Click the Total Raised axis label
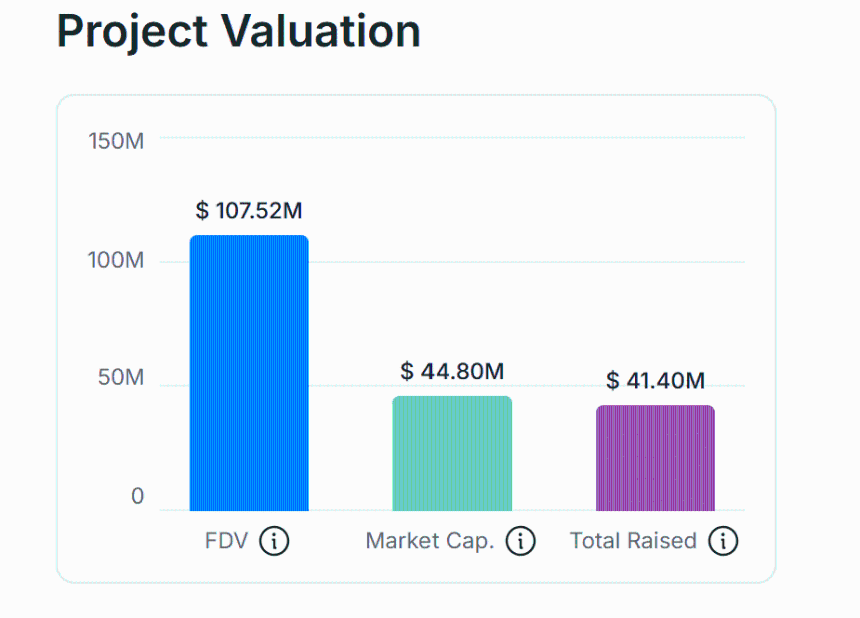This screenshot has height=618, width=860. coord(633,541)
